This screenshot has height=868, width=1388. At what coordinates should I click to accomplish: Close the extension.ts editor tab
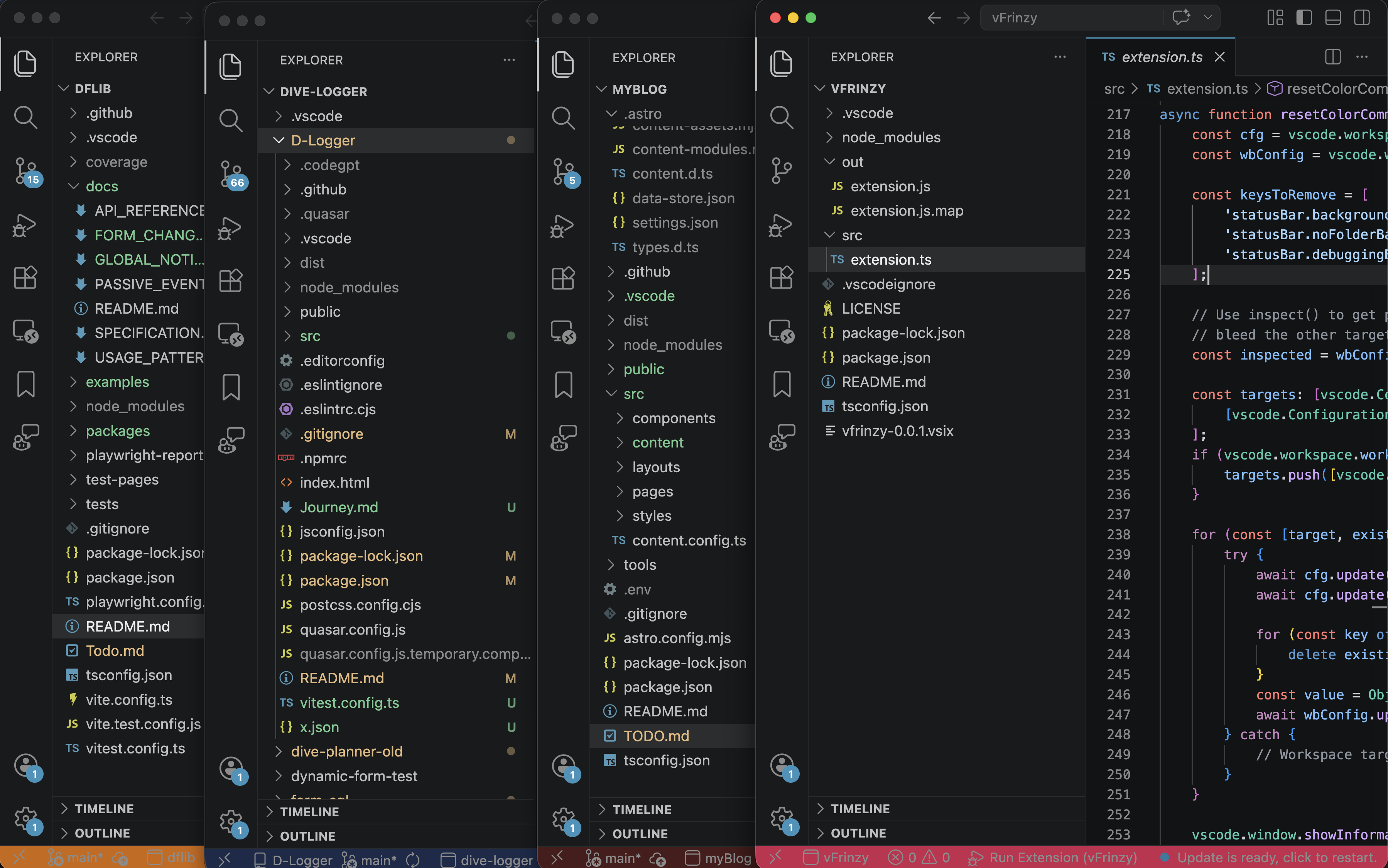coord(1220,57)
